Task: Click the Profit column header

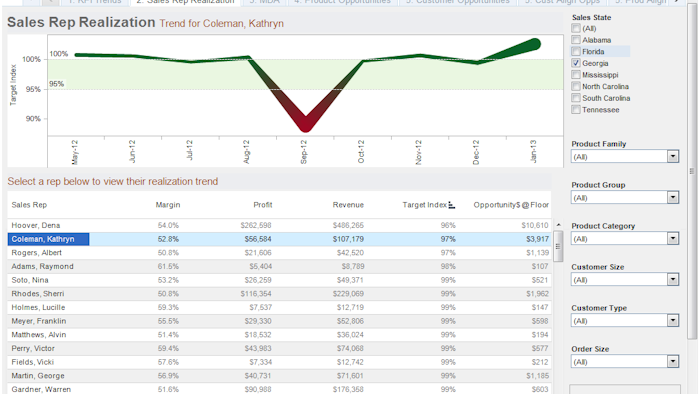Action: [x=262, y=205]
